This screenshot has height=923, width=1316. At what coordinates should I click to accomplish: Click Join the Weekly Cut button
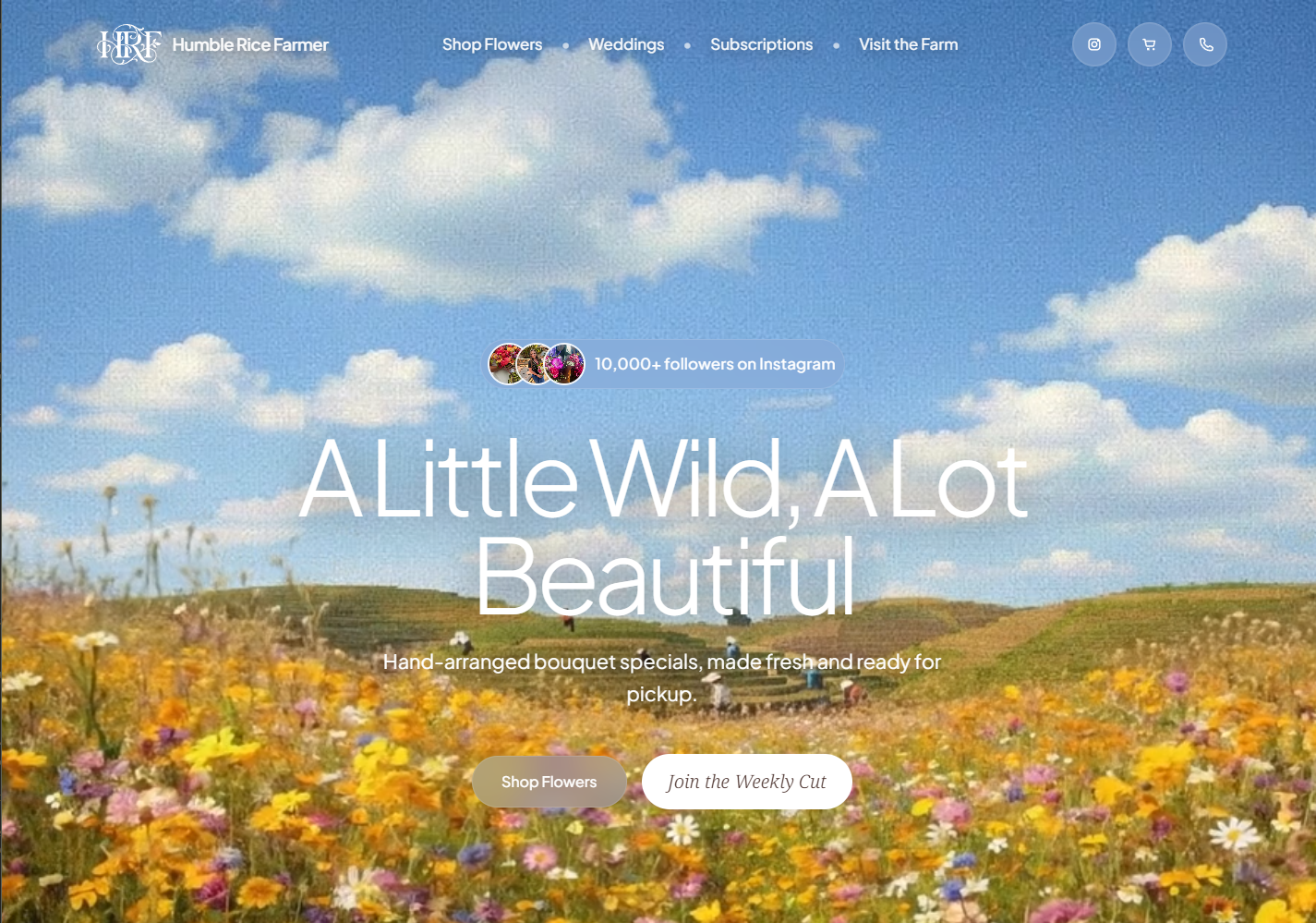pyautogui.click(x=747, y=782)
